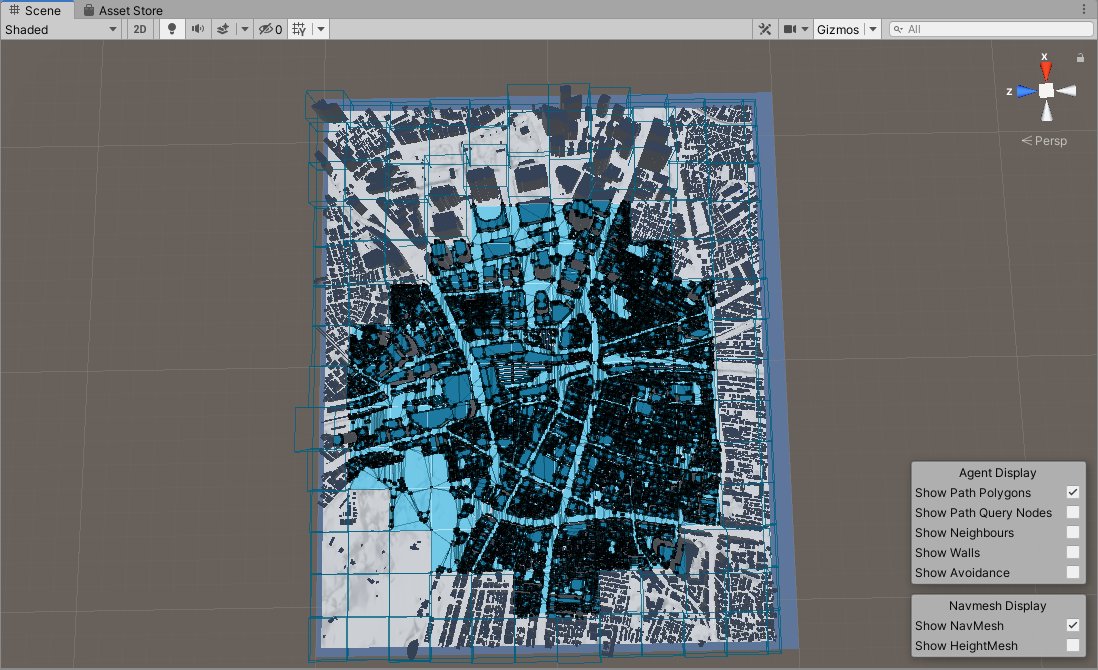
Task: Click the white cube at gizmo center
Action: point(1046,90)
